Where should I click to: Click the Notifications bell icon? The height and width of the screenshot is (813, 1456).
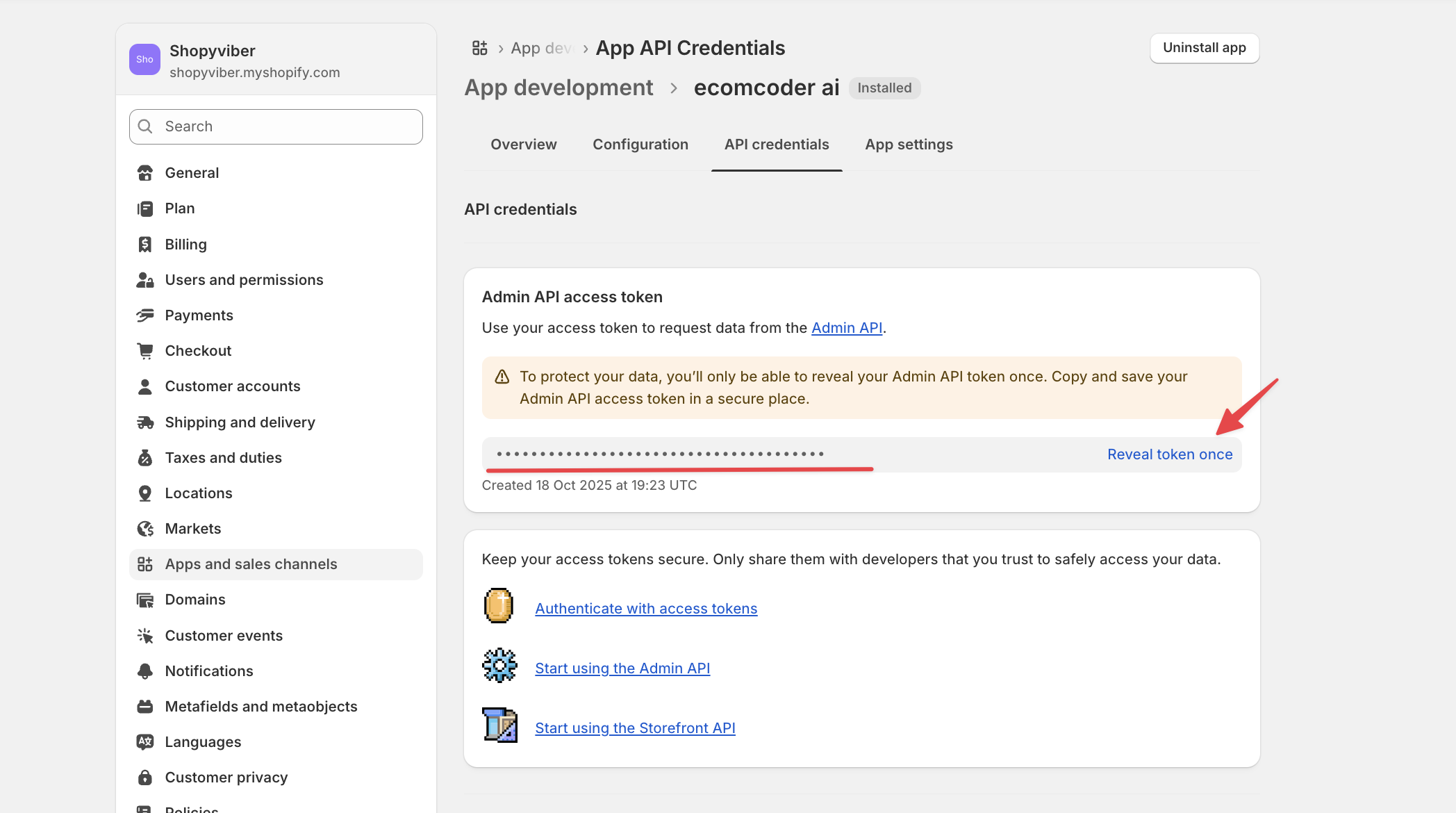145,671
